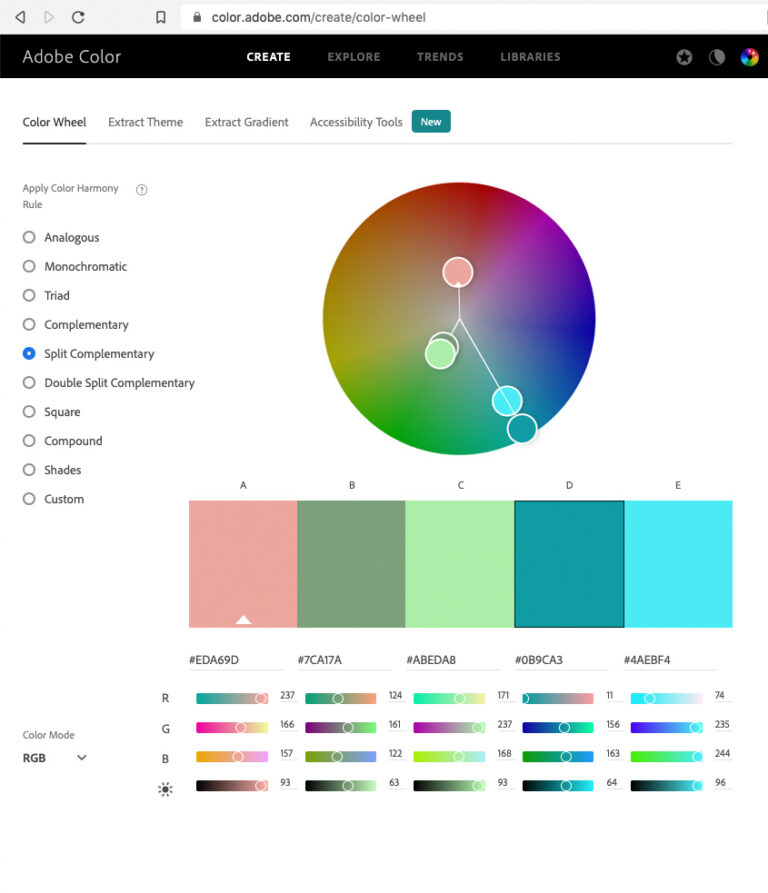Open the star badge icon in header
The image size is (768, 893).
[684, 57]
